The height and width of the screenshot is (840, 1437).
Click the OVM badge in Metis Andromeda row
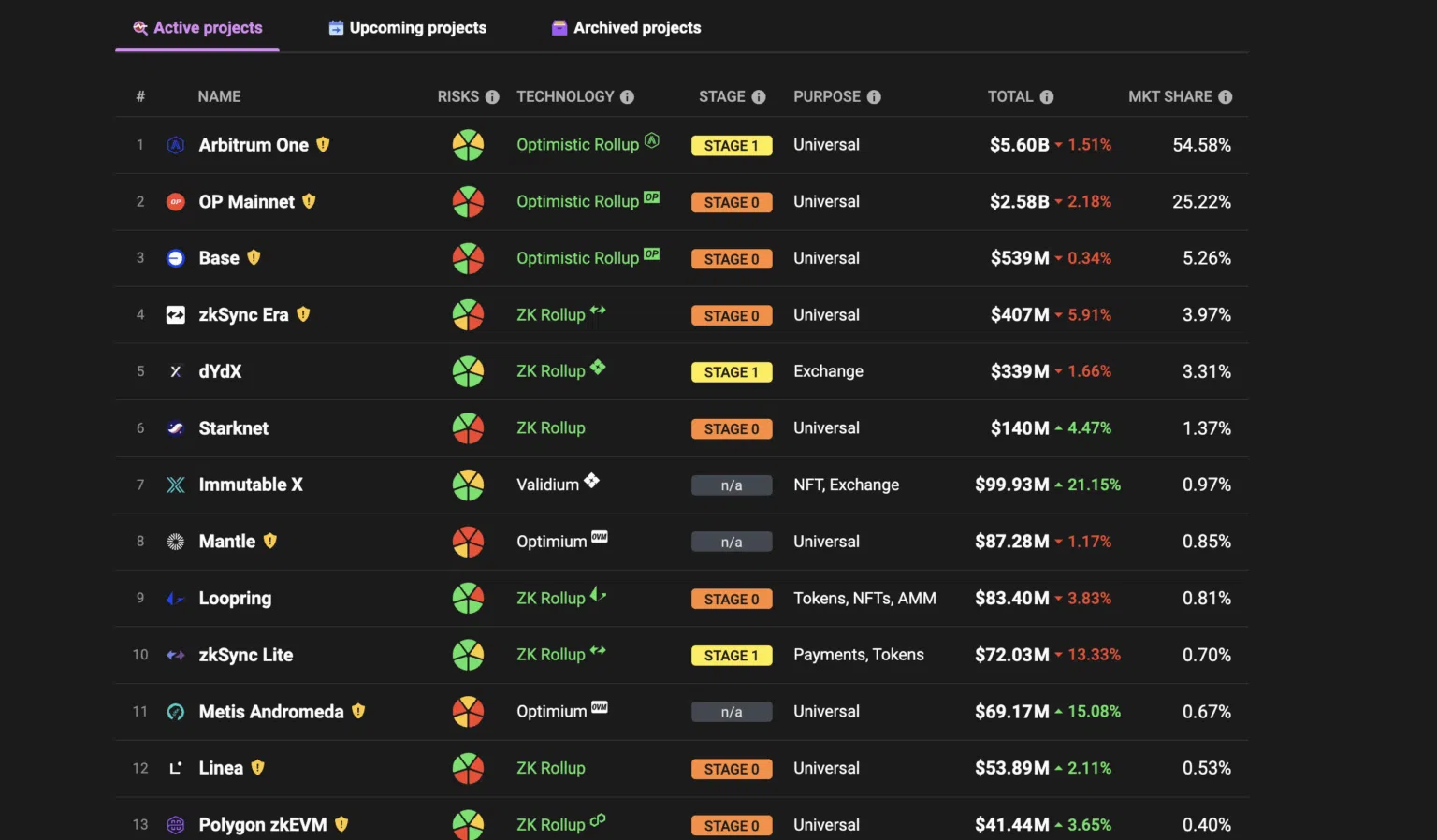[600, 707]
